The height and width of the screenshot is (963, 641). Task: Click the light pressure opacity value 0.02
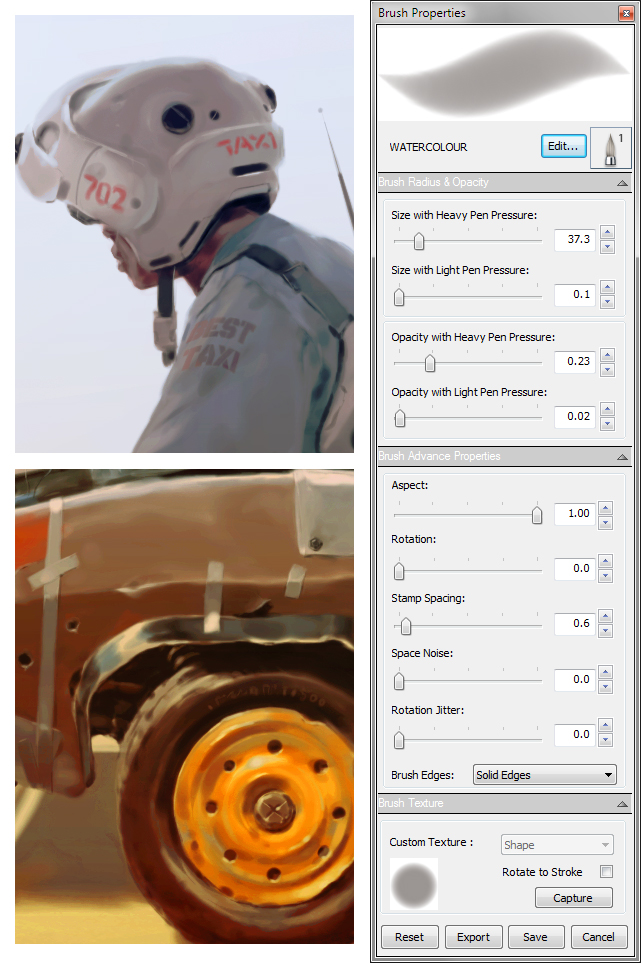tap(575, 416)
